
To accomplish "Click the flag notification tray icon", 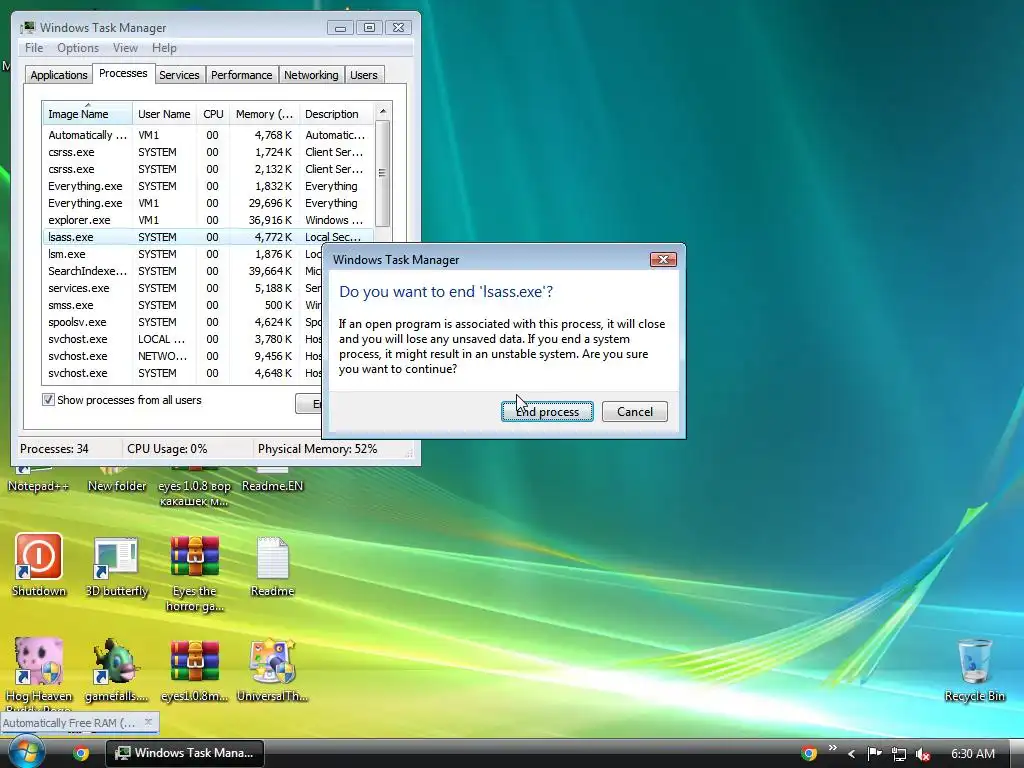I will click(874, 754).
